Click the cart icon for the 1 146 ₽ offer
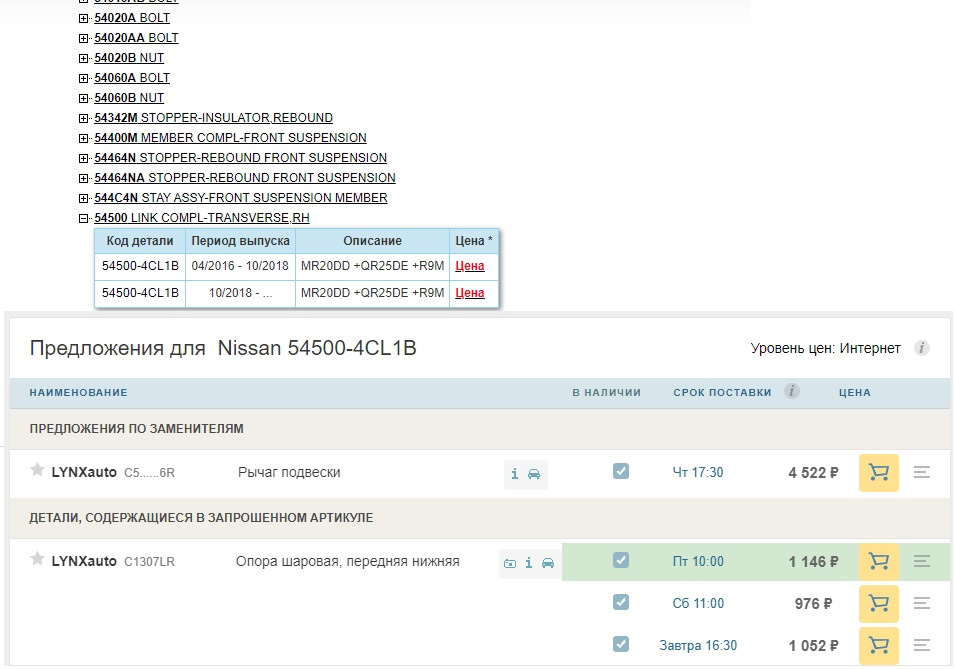This screenshot has height=669, width=955. pos(878,561)
